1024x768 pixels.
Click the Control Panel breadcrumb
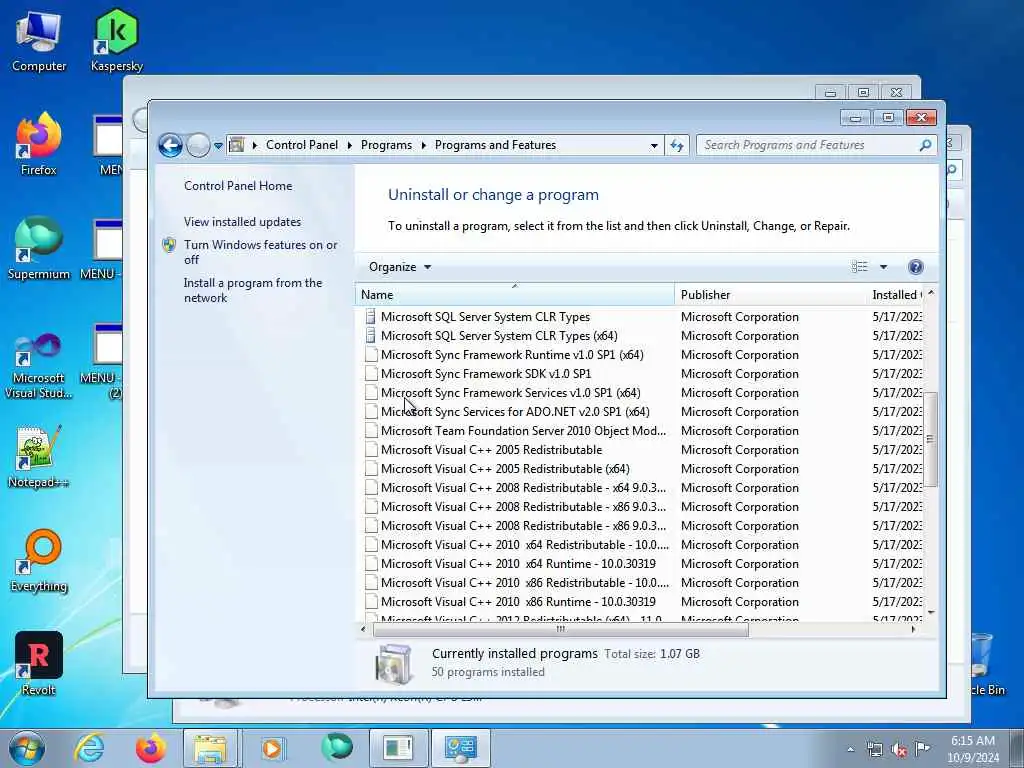click(x=302, y=145)
